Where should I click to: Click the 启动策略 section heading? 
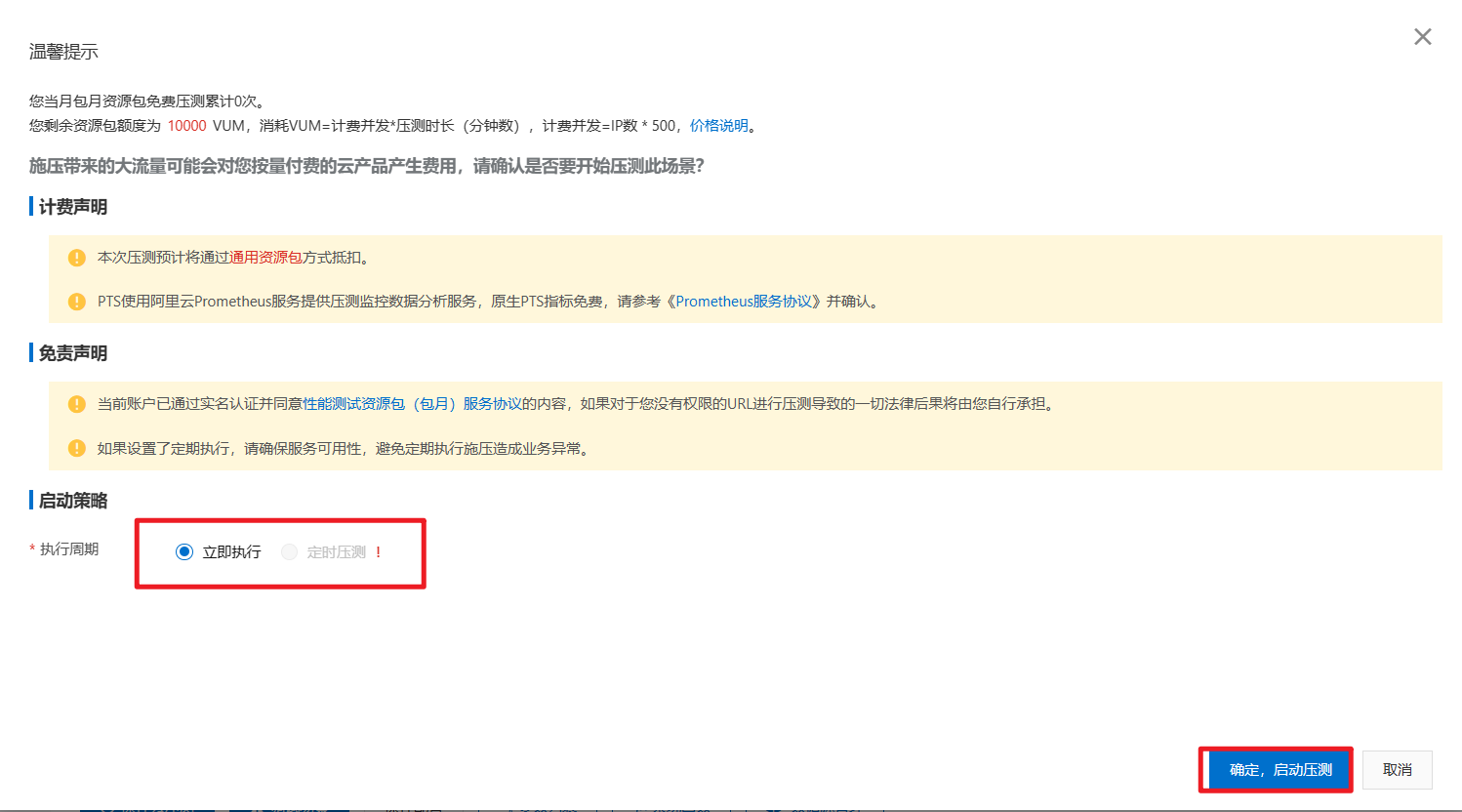coord(73,501)
